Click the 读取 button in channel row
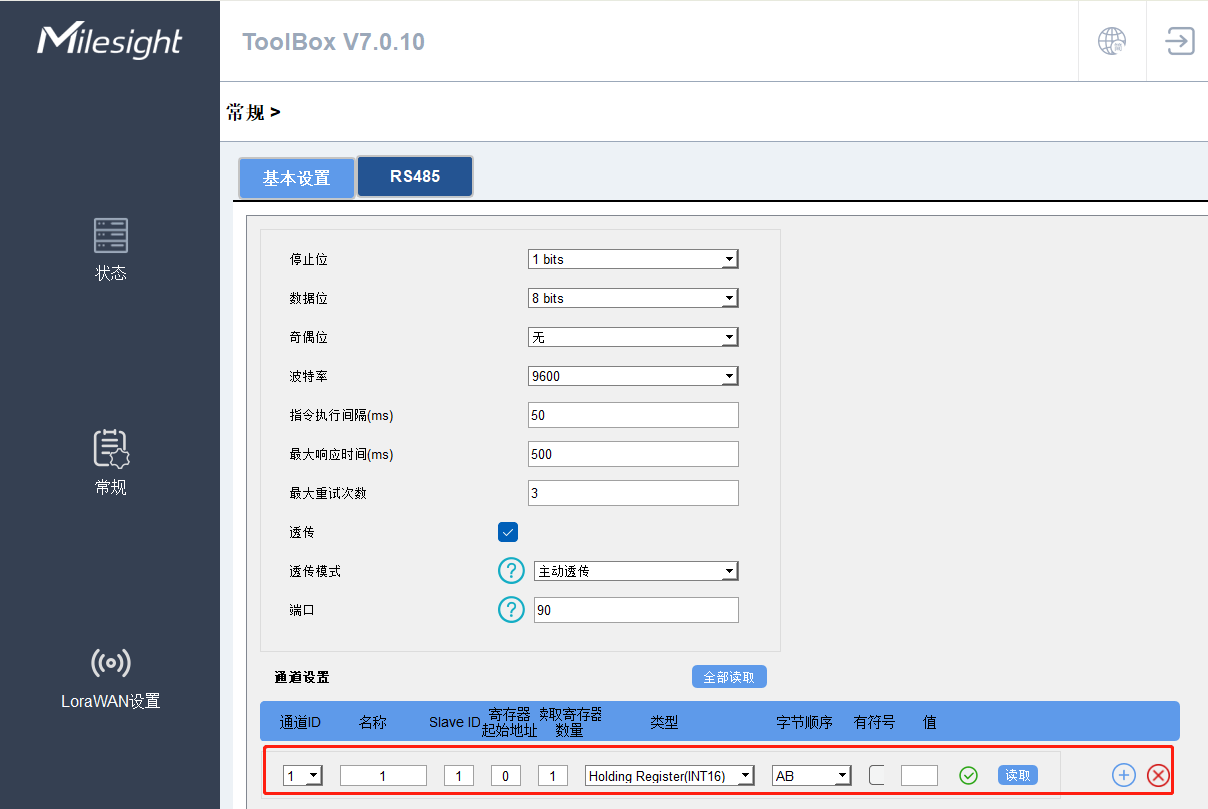 (1017, 775)
